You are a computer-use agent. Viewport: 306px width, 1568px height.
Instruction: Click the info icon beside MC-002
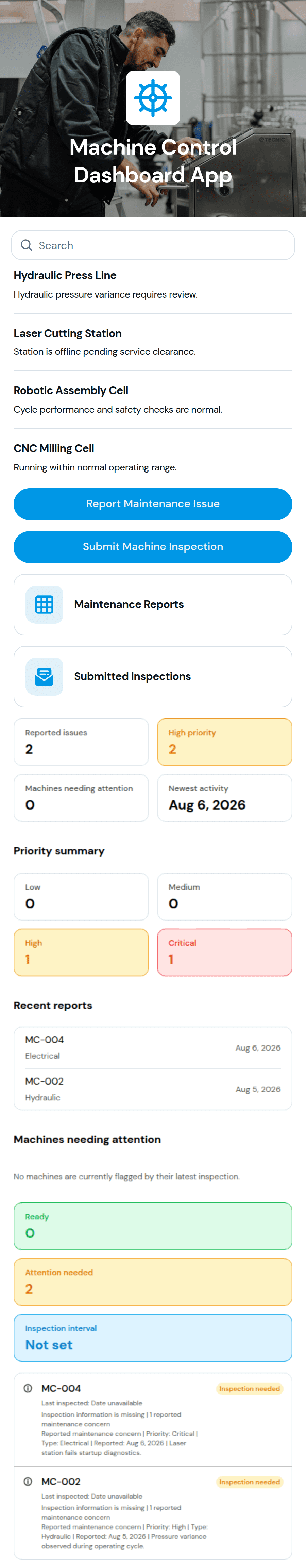(x=28, y=1482)
